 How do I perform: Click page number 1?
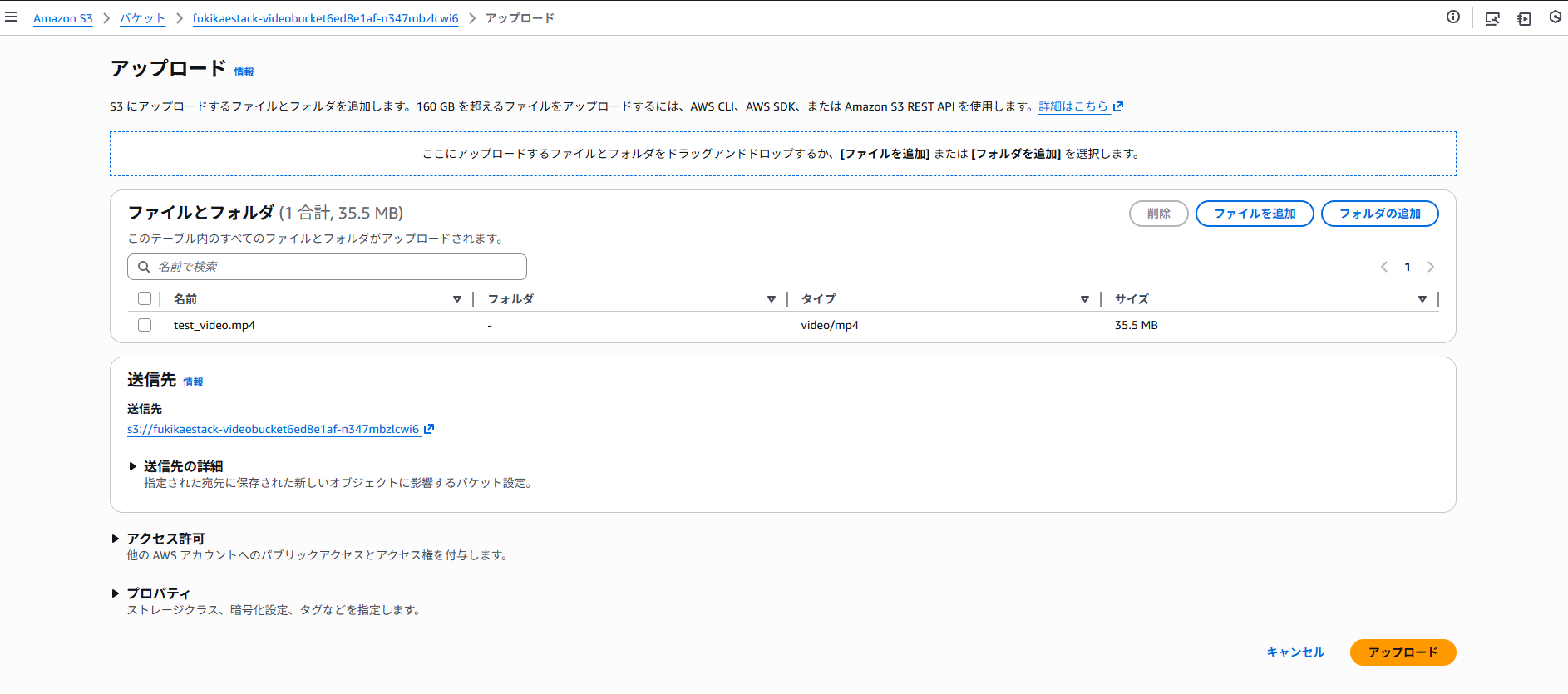tap(1408, 267)
